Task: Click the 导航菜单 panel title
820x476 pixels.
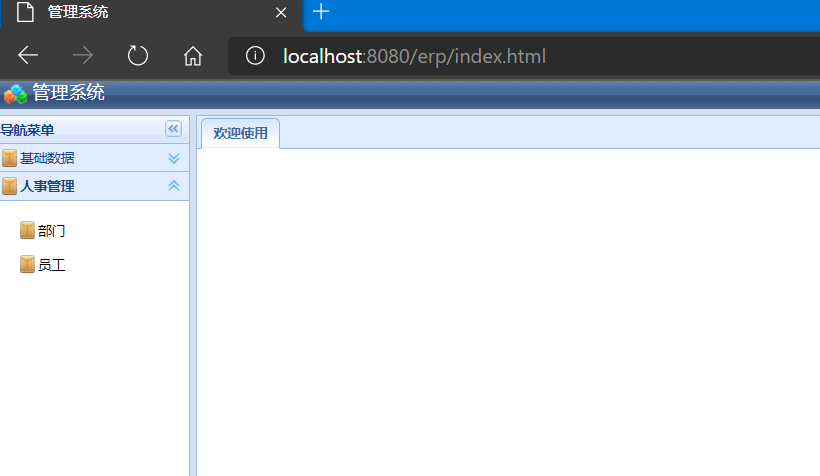Action: (27, 130)
